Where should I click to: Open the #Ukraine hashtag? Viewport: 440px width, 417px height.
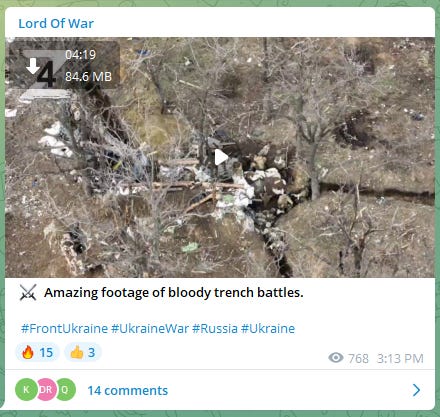click(x=268, y=329)
